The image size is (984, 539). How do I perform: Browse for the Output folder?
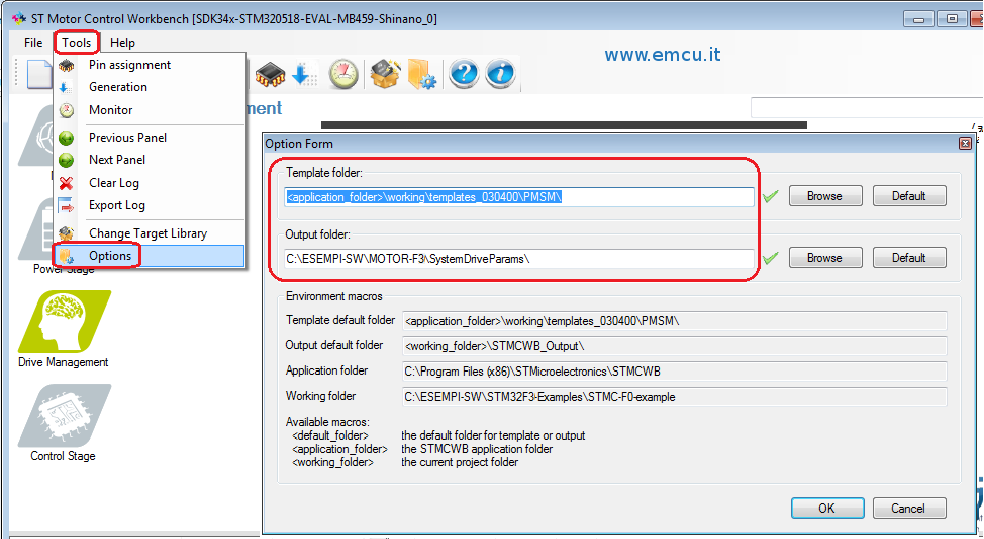click(825, 257)
